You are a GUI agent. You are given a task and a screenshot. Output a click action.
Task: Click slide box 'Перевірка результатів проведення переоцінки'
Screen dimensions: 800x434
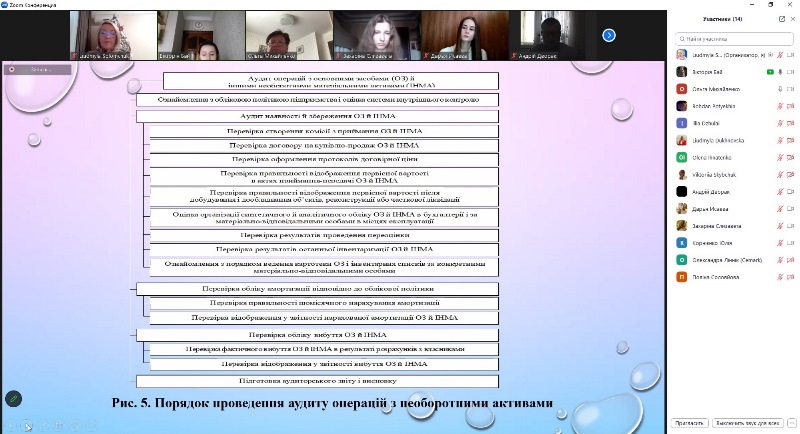tap(324, 235)
